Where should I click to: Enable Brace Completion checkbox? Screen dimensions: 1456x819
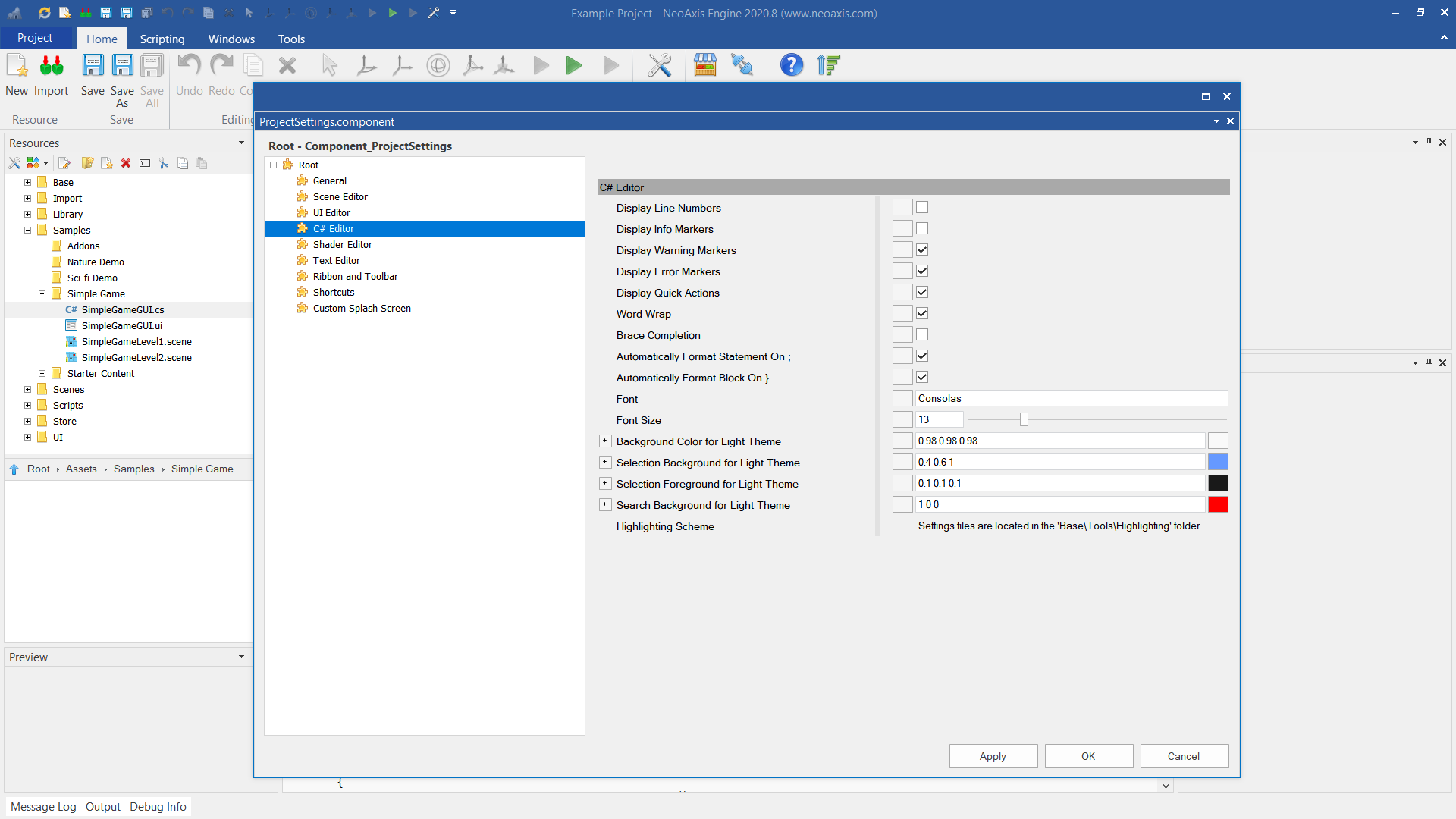(922, 334)
